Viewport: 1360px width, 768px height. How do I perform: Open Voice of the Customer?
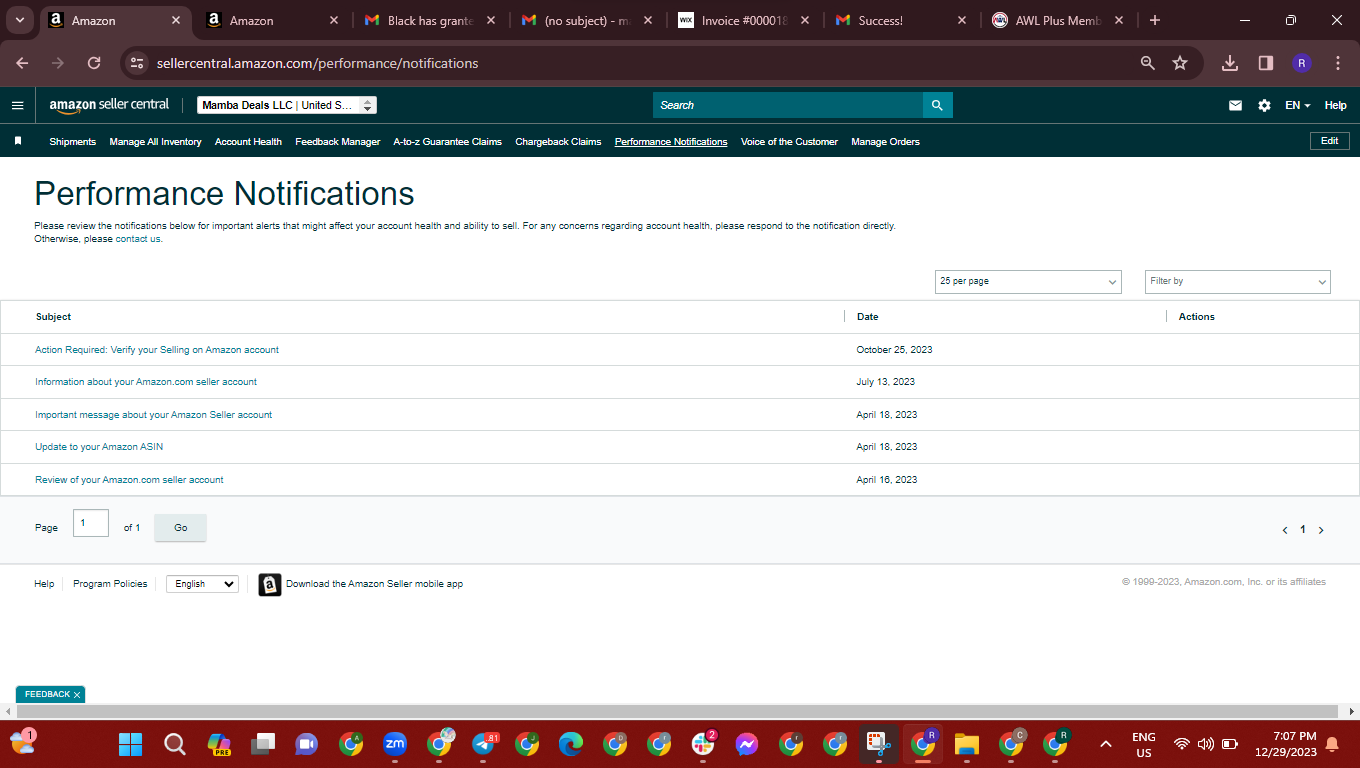coord(789,142)
